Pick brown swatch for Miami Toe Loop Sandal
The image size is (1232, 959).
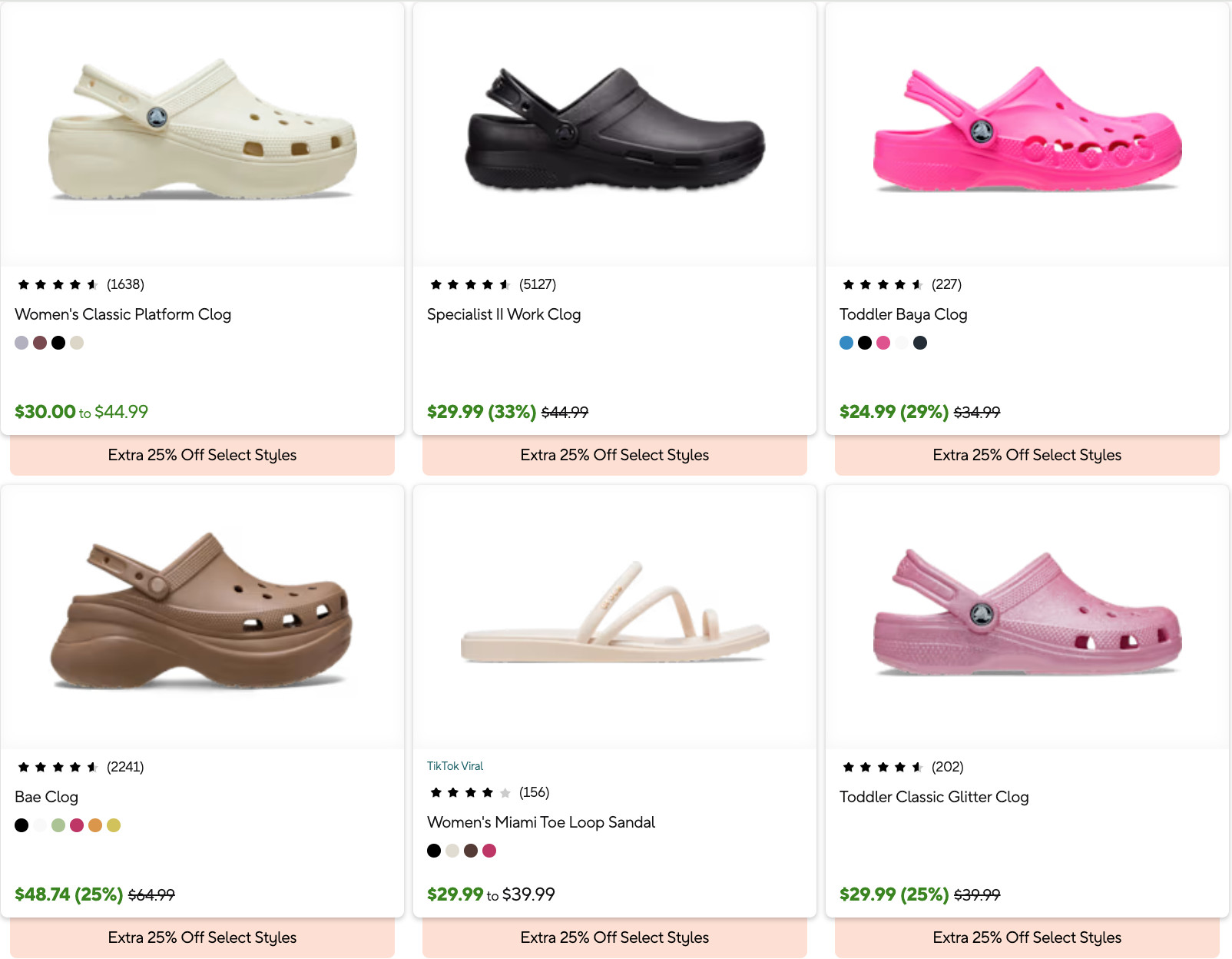(471, 851)
